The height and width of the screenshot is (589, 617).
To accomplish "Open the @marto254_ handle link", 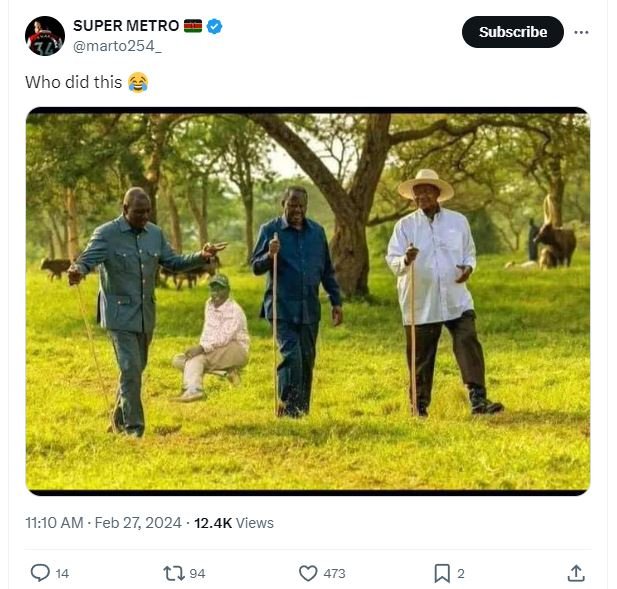I will point(118,46).
